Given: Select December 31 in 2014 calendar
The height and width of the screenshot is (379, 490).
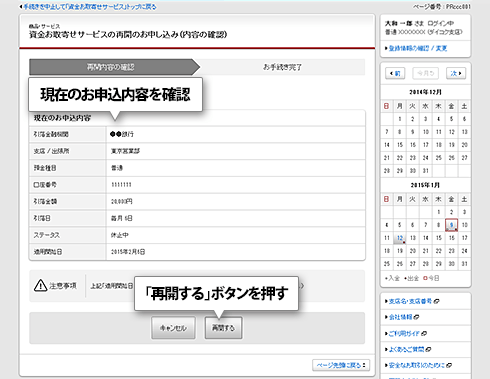Looking at the screenshot, I should [426, 171].
